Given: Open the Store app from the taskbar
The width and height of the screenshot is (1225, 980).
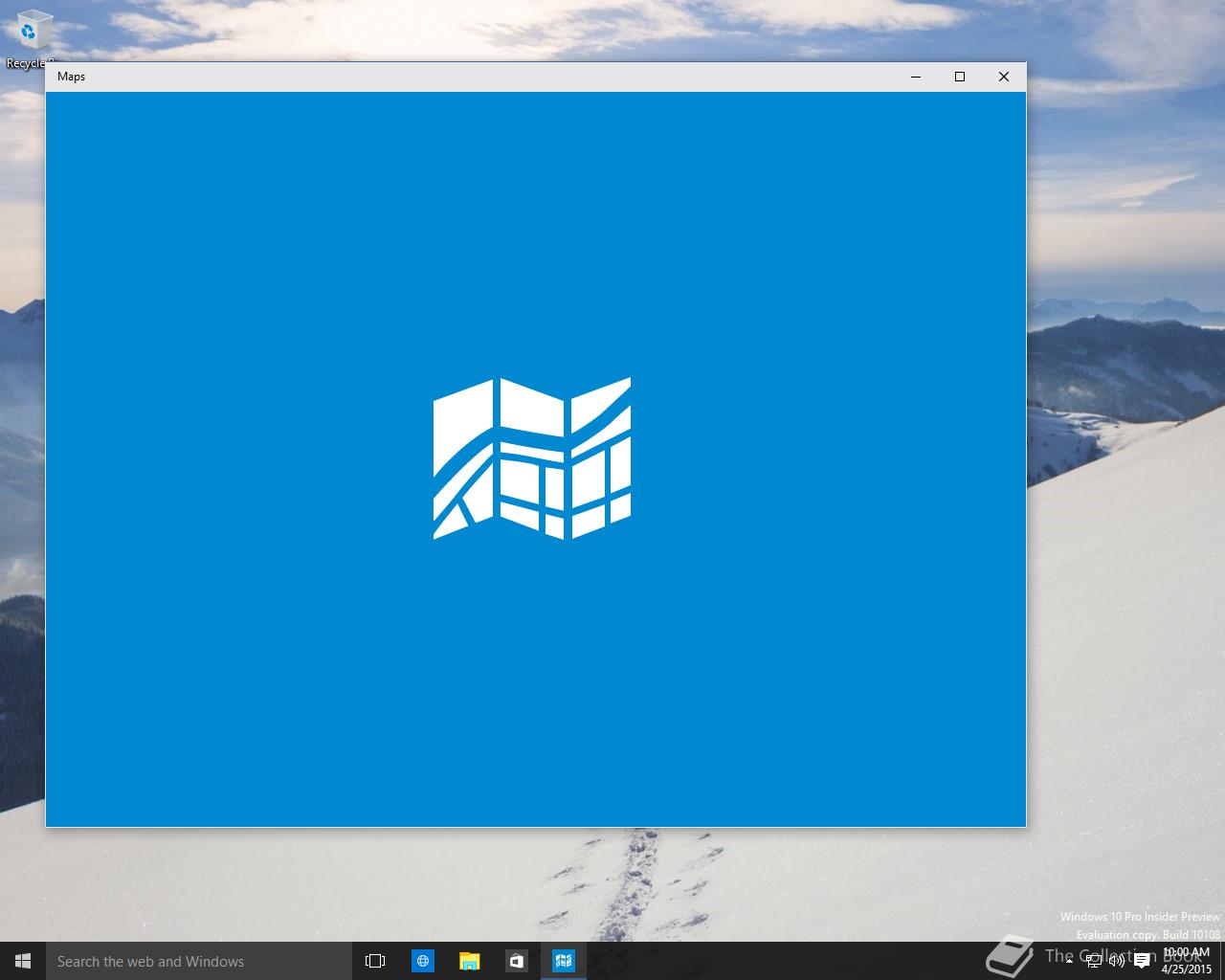Looking at the screenshot, I should [517, 961].
